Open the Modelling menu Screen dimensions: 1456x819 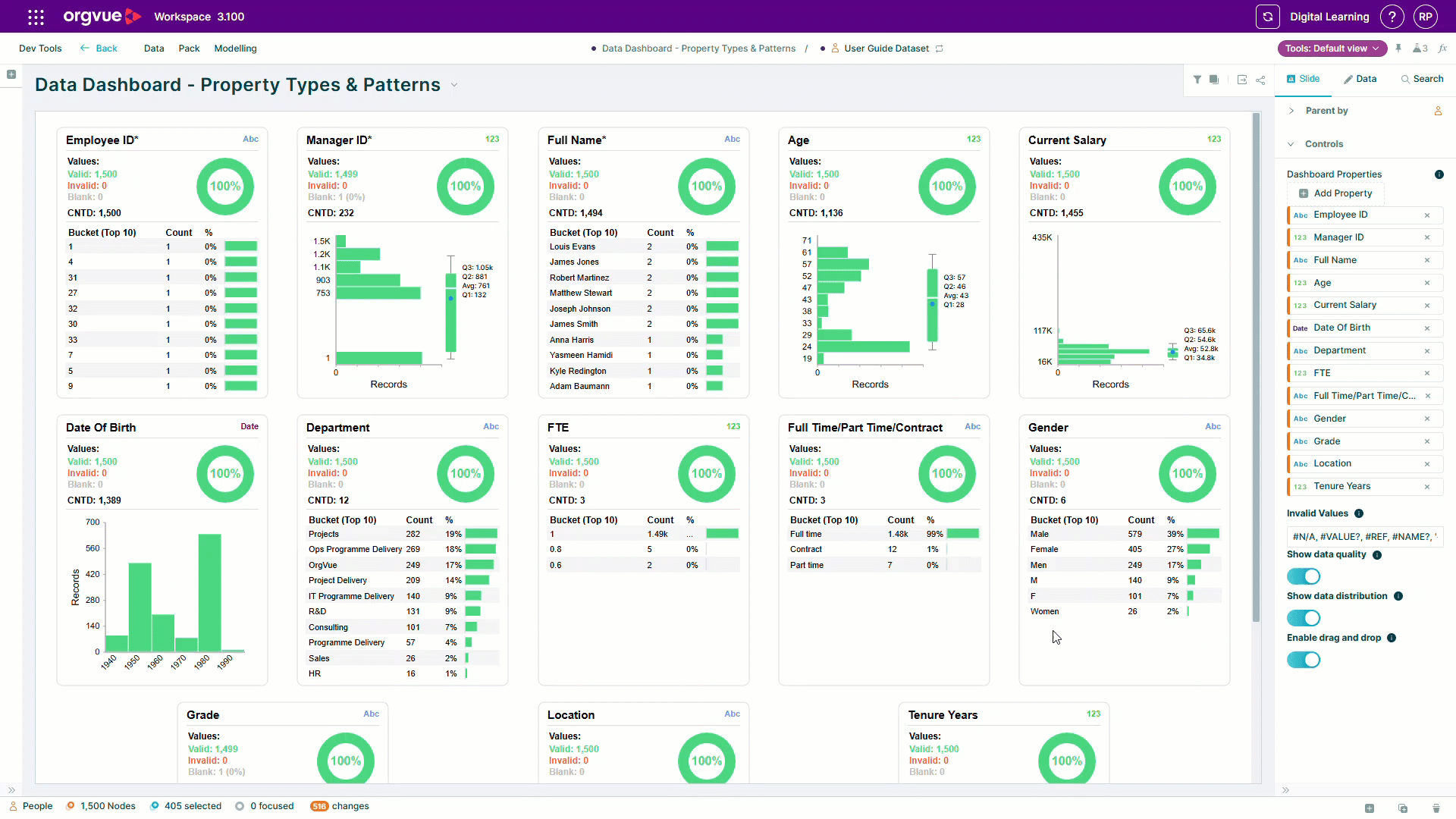tap(235, 49)
